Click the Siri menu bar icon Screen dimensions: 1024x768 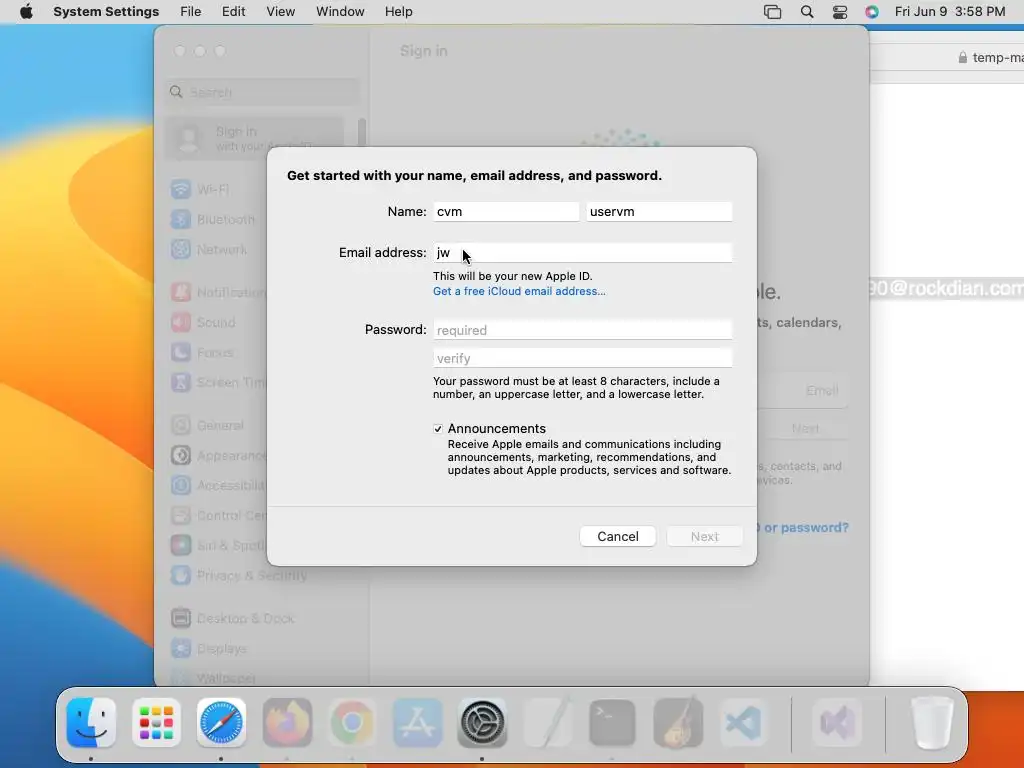point(872,12)
